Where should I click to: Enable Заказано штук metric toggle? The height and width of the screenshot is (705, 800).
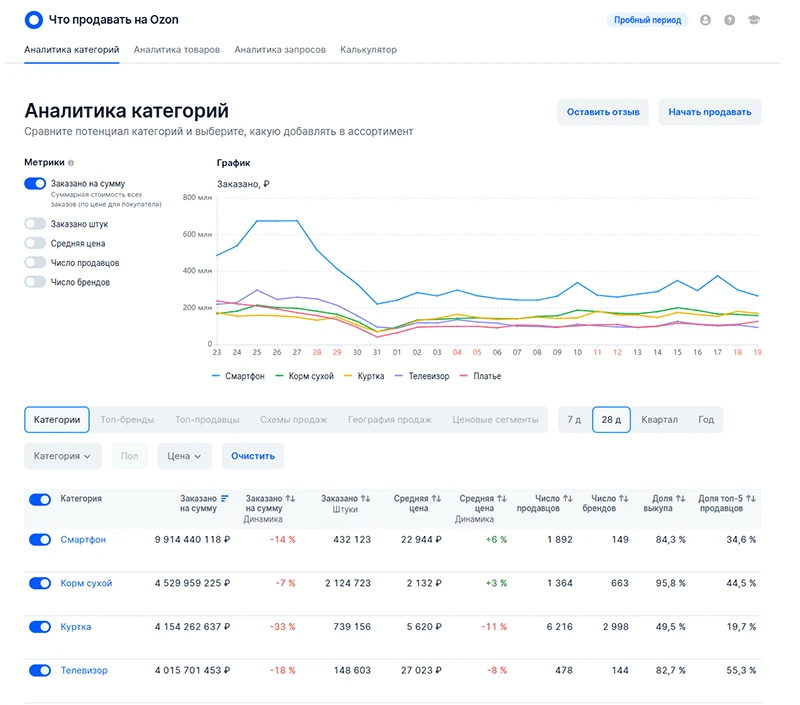tap(35, 223)
